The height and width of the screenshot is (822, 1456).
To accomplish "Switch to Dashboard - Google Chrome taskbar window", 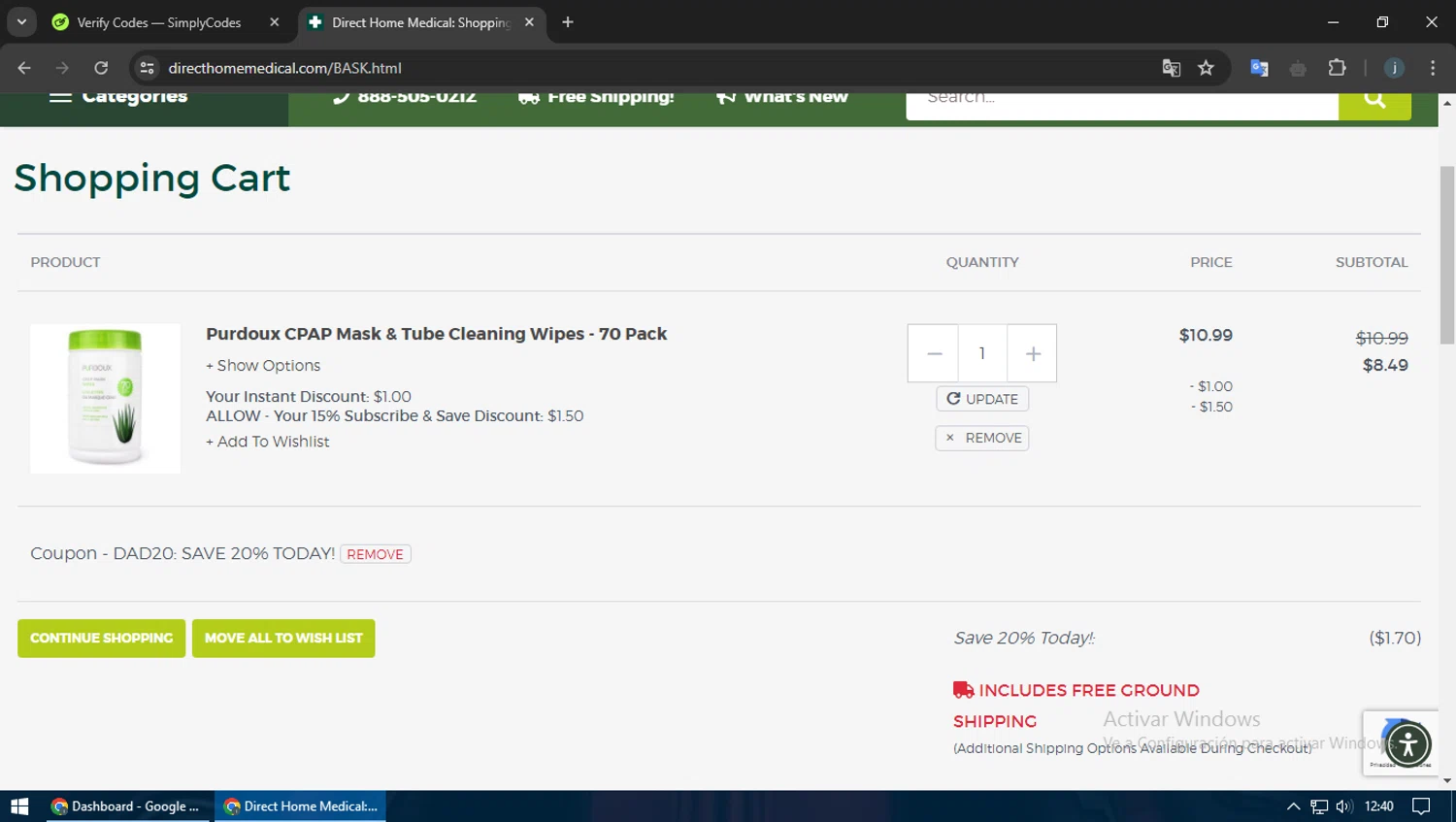I will coord(127,806).
